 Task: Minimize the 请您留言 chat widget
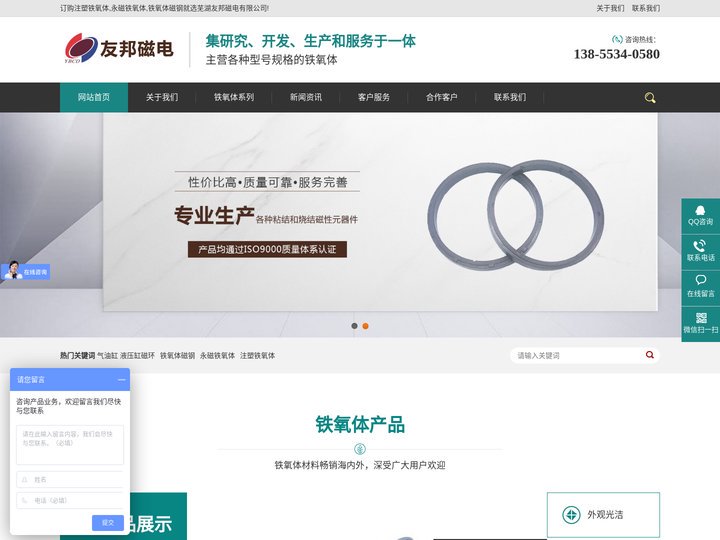pyautogui.click(x=121, y=380)
